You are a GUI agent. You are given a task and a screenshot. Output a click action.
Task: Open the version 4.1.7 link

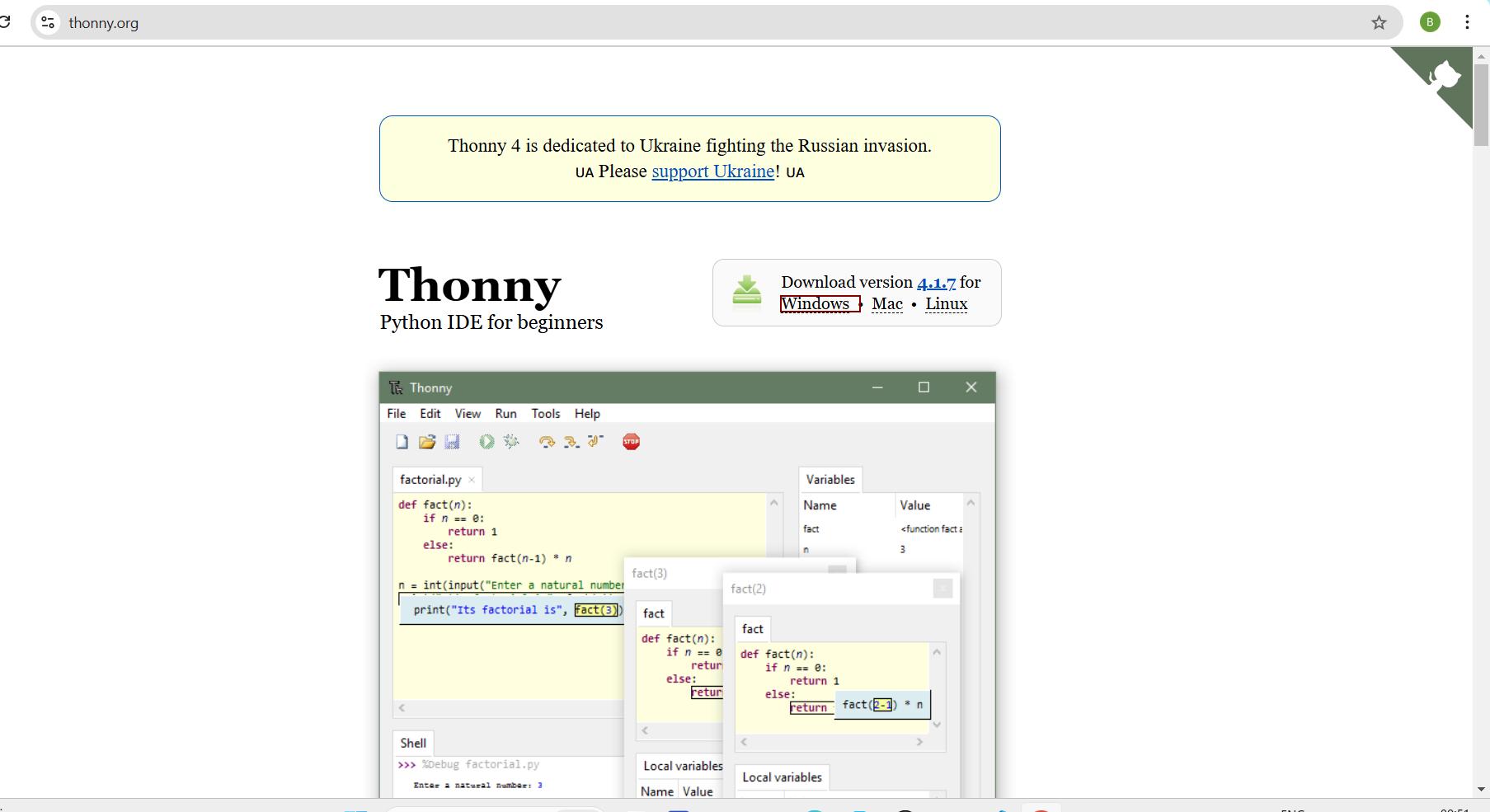click(937, 283)
